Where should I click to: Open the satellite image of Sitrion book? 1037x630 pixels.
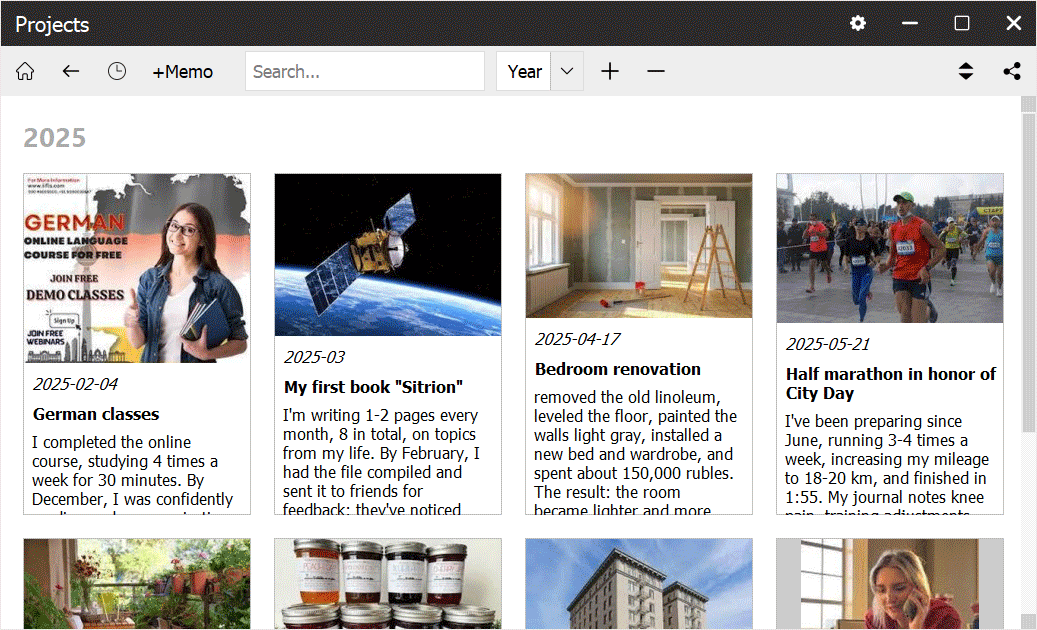[388, 255]
